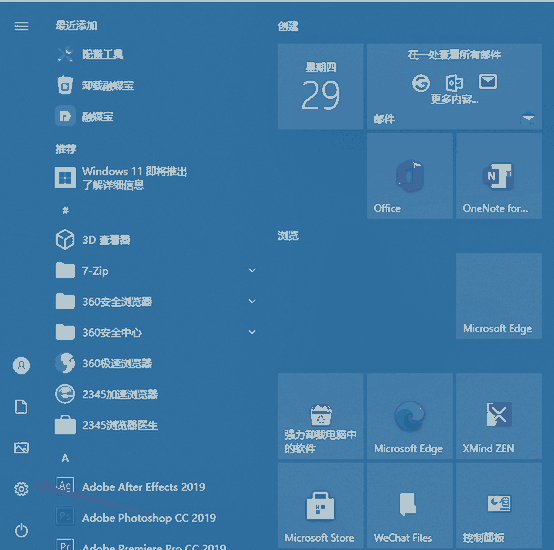Open the 7-Zip folder icon
The height and width of the screenshot is (550, 554).
pyautogui.click(x=65, y=271)
